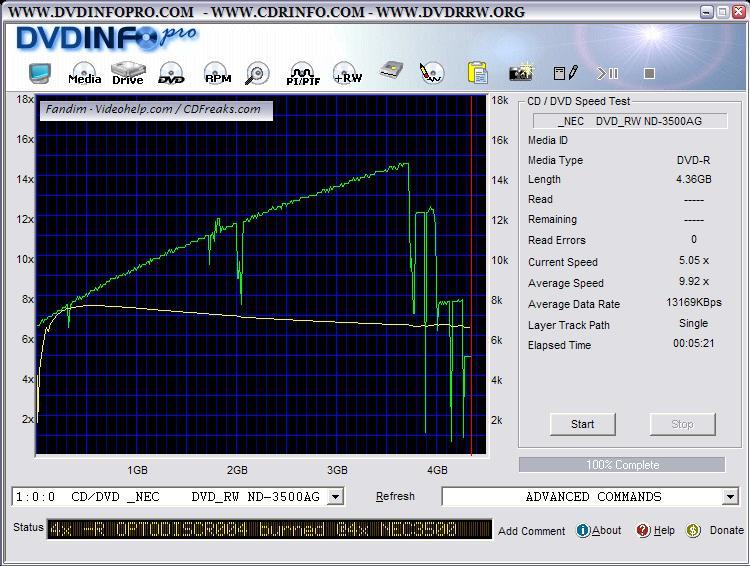750x566 pixels.
Task: Click the Read Errors label
Action: tap(556, 240)
